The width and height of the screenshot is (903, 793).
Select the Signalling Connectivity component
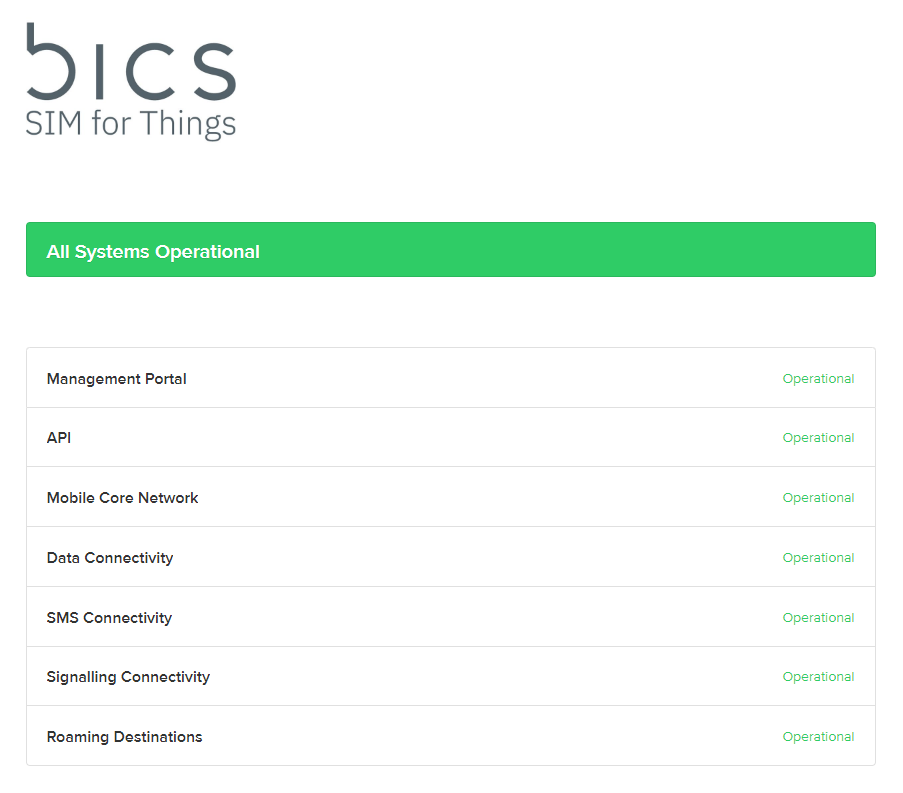point(128,677)
